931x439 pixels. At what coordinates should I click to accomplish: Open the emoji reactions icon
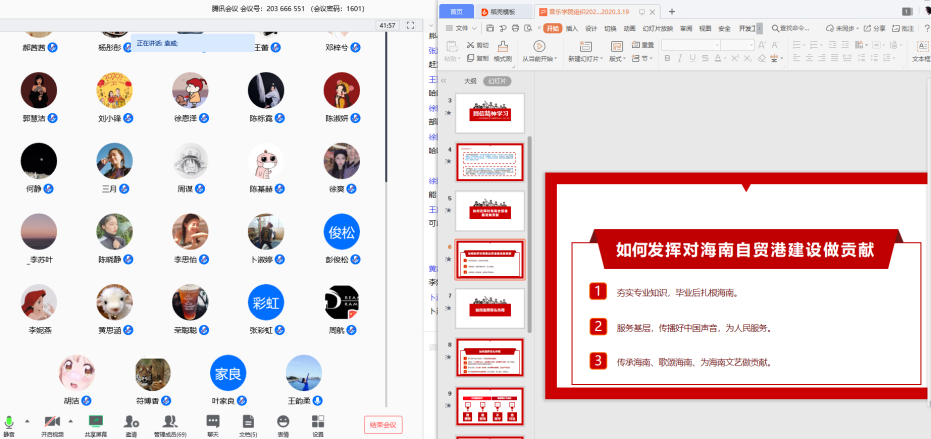click(x=283, y=422)
